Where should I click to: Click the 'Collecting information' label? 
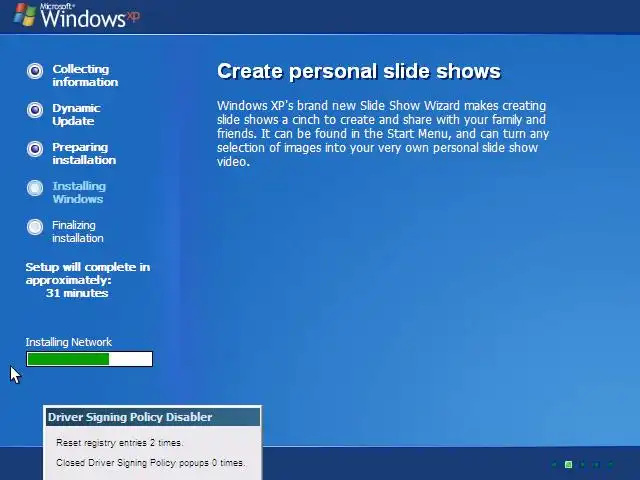[x=85, y=76]
